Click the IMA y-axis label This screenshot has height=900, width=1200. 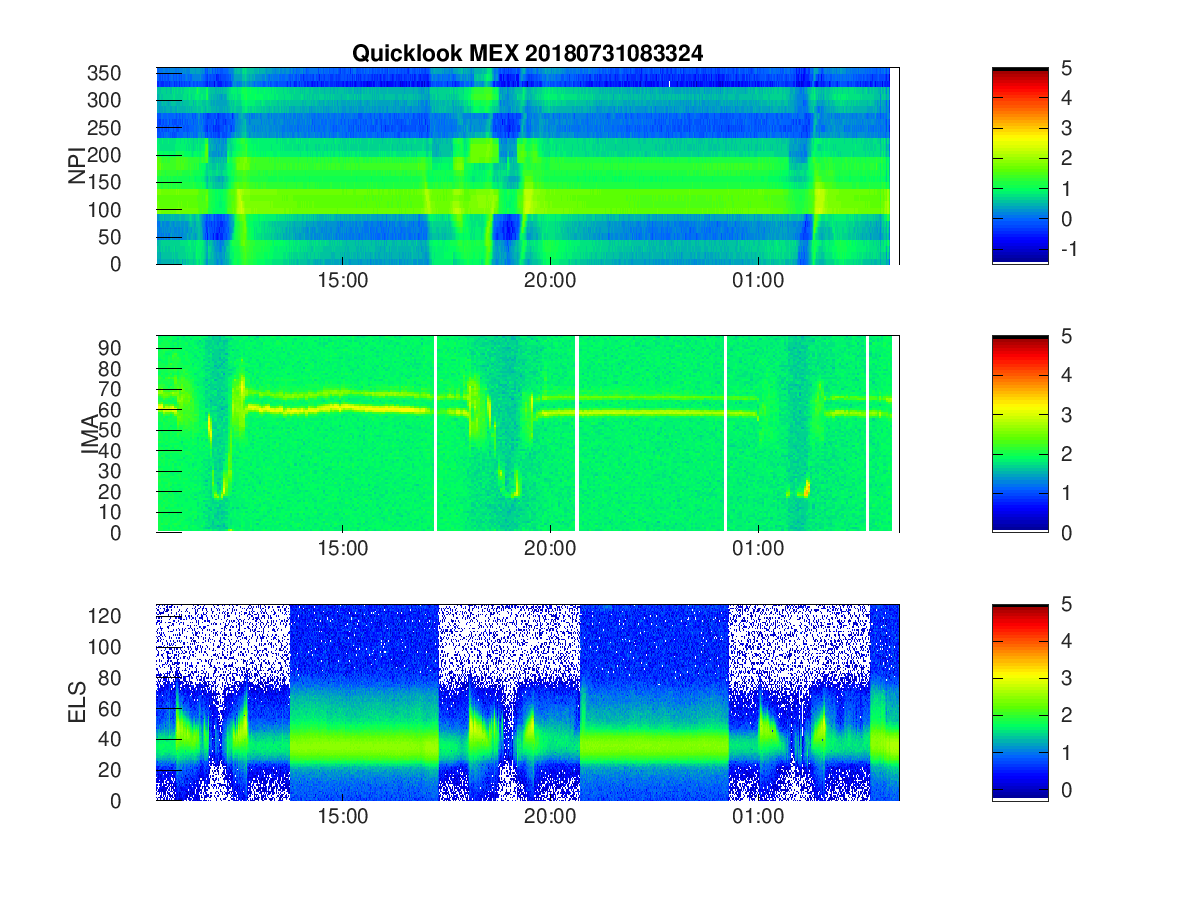pyautogui.click(x=92, y=434)
